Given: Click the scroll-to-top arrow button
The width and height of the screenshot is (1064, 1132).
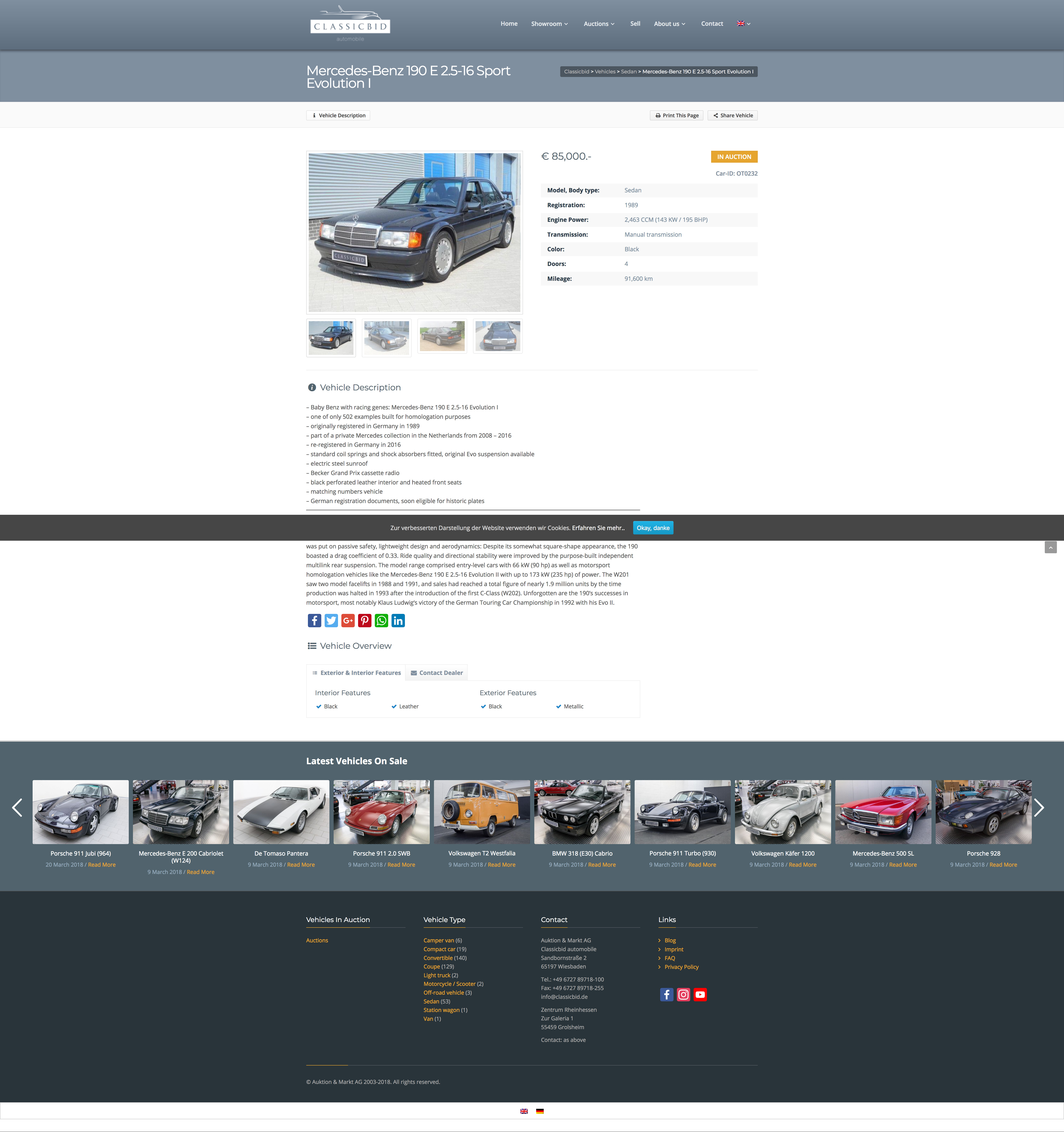Looking at the screenshot, I should click(1051, 547).
